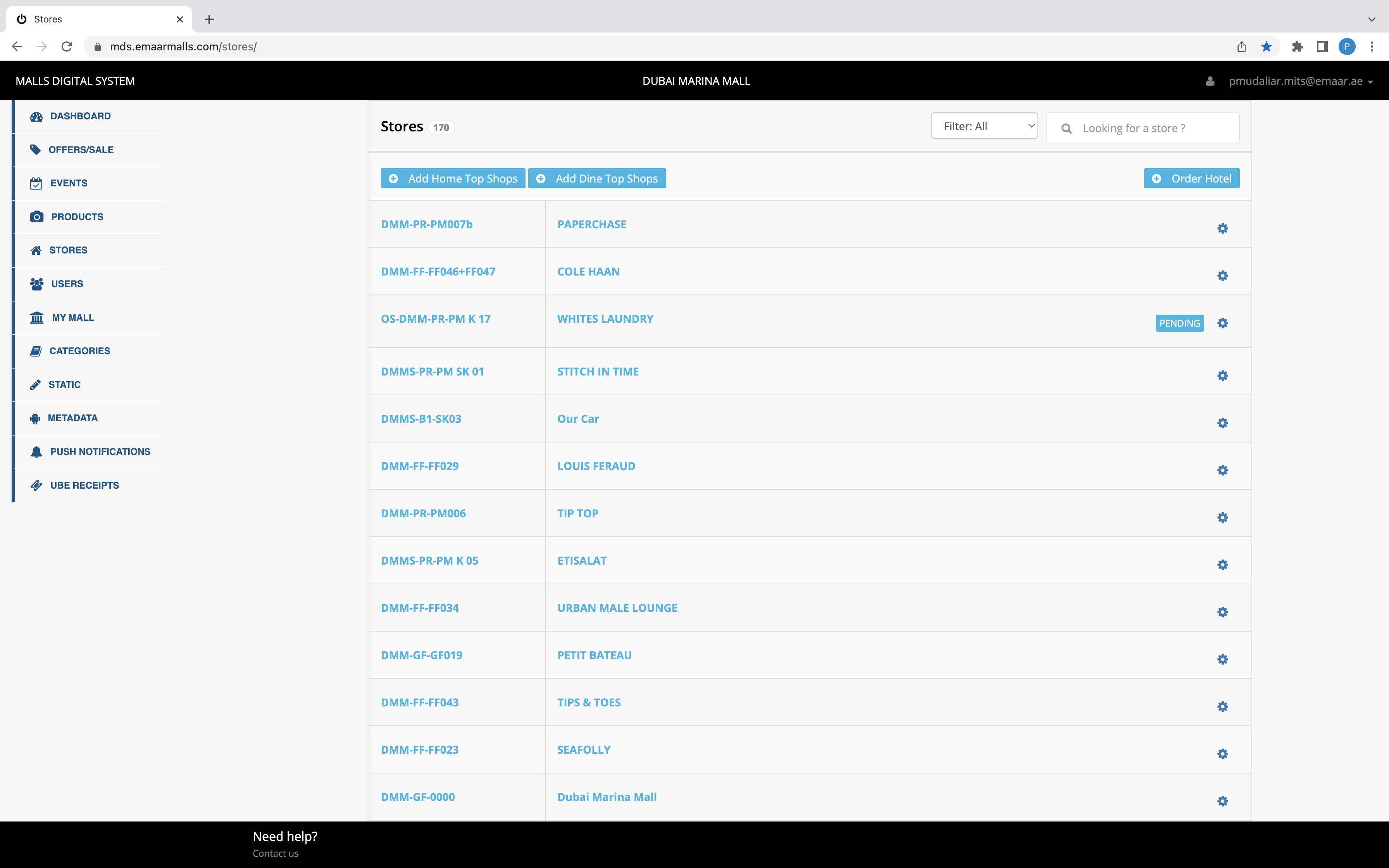Go to Offers/Sale in the sidebar
This screenshot has width=1389, height=868.
click(81, 150)
